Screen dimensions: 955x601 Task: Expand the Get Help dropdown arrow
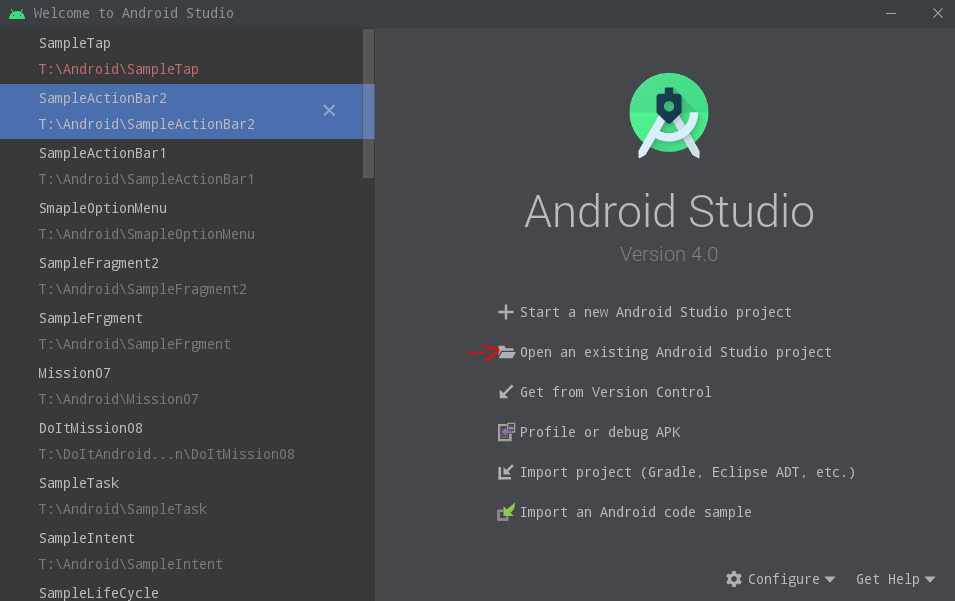point(929,580)
